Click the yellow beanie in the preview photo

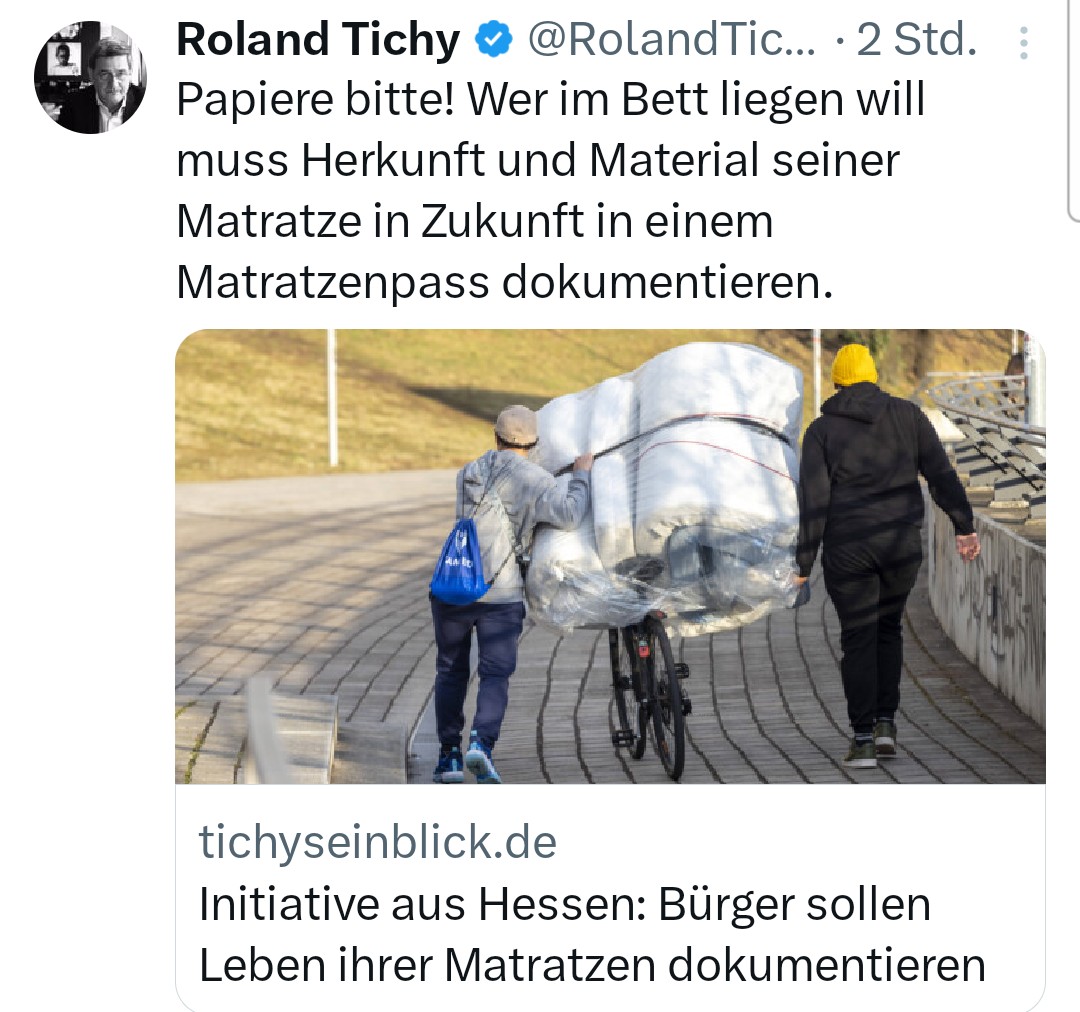(x=853, y=365)
